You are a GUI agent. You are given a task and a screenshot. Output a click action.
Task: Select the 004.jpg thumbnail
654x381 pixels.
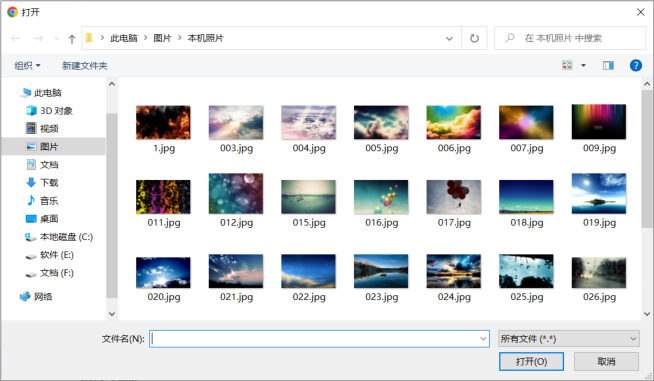(309, 122)
